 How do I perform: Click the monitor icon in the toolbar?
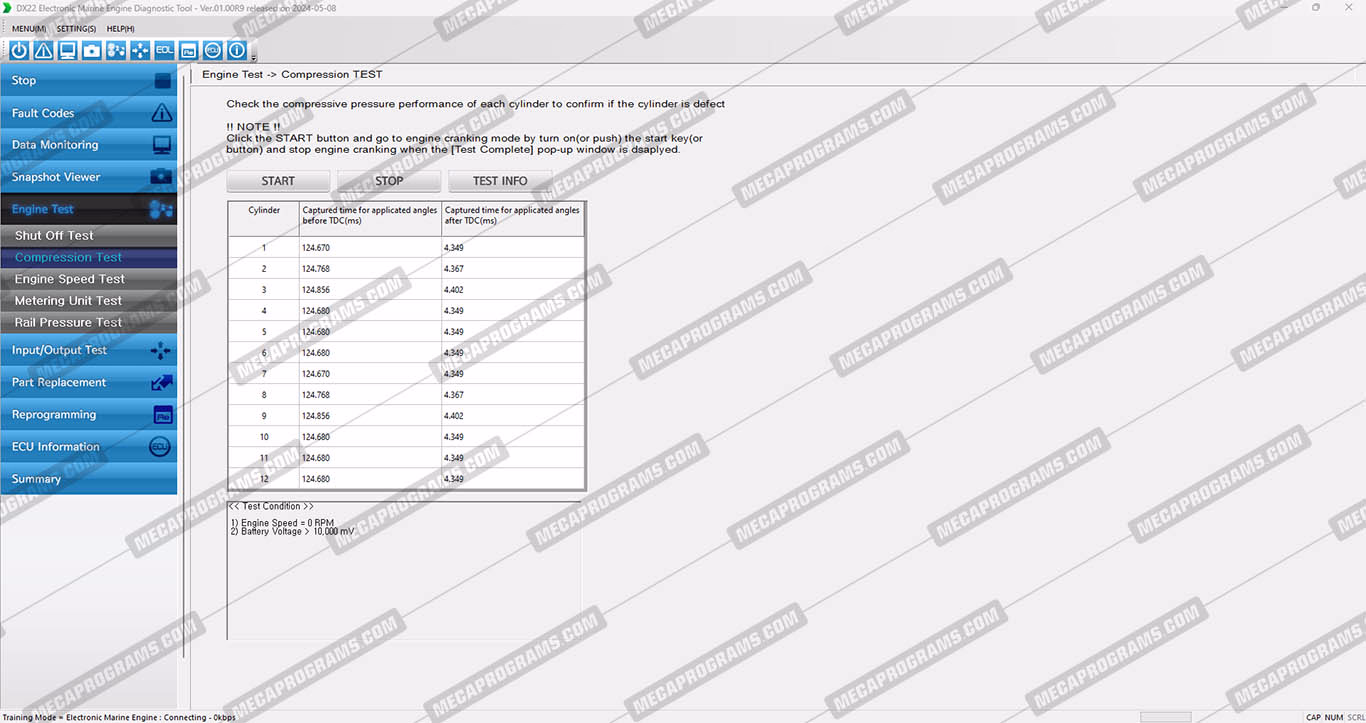67,50
